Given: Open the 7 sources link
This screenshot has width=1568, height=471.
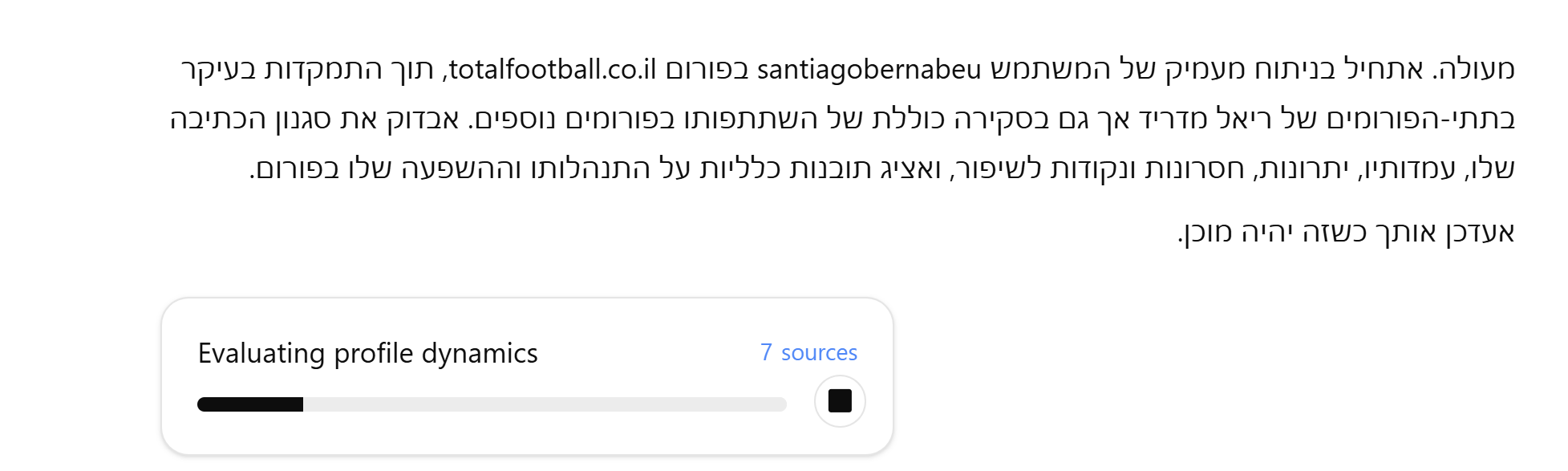Looking at the screenshot, I should tap(808, 352).
